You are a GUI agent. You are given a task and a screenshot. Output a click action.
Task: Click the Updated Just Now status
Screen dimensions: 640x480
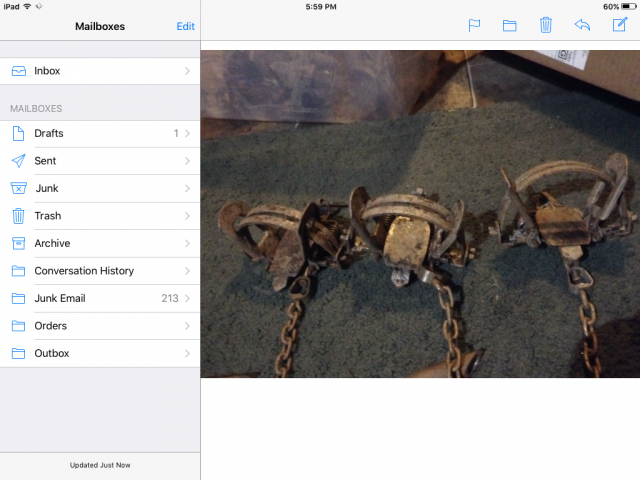click(100, 465)
